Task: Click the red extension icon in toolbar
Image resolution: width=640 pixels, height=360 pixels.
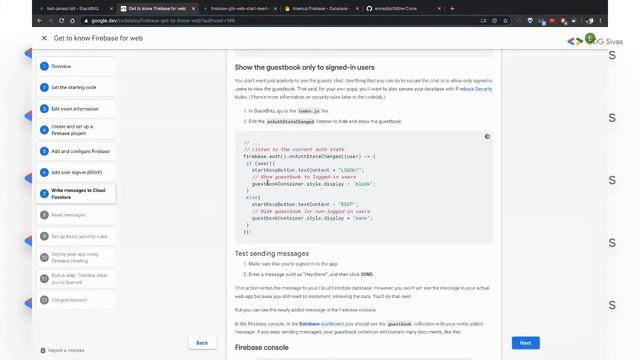Action: [x=552, y=20]
